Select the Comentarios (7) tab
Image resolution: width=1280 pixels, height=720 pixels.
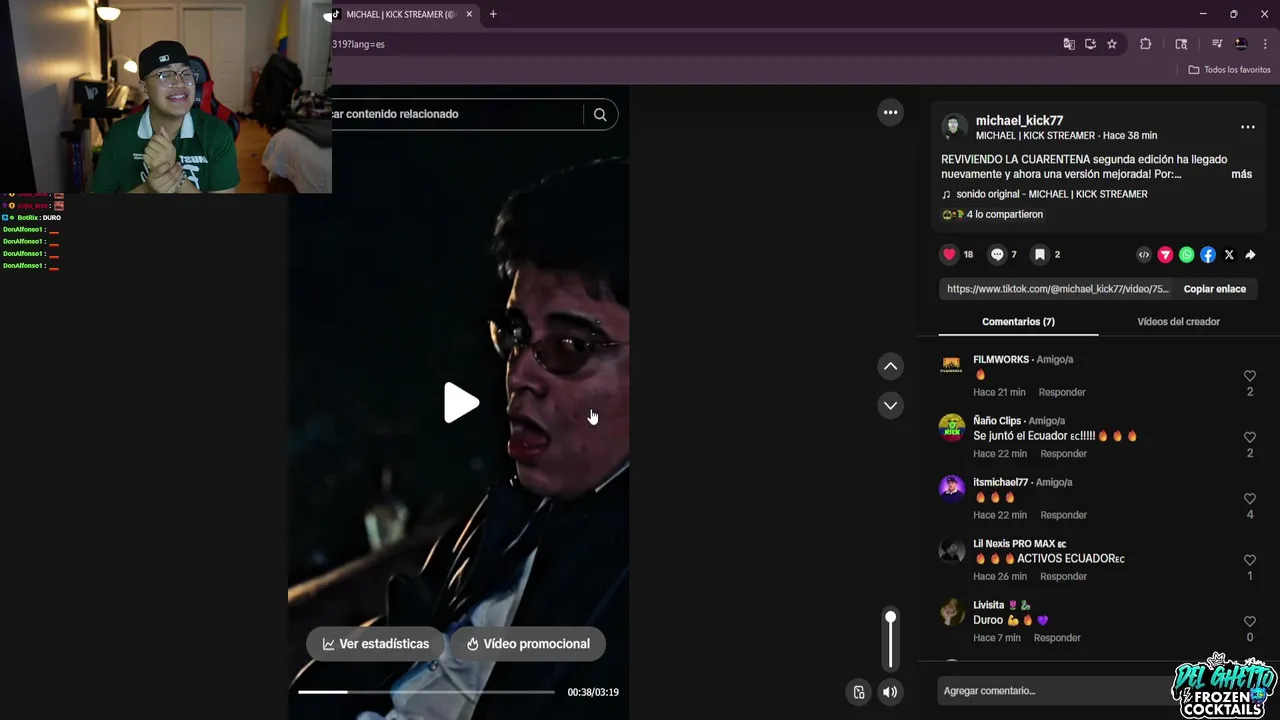[1018, 322]
